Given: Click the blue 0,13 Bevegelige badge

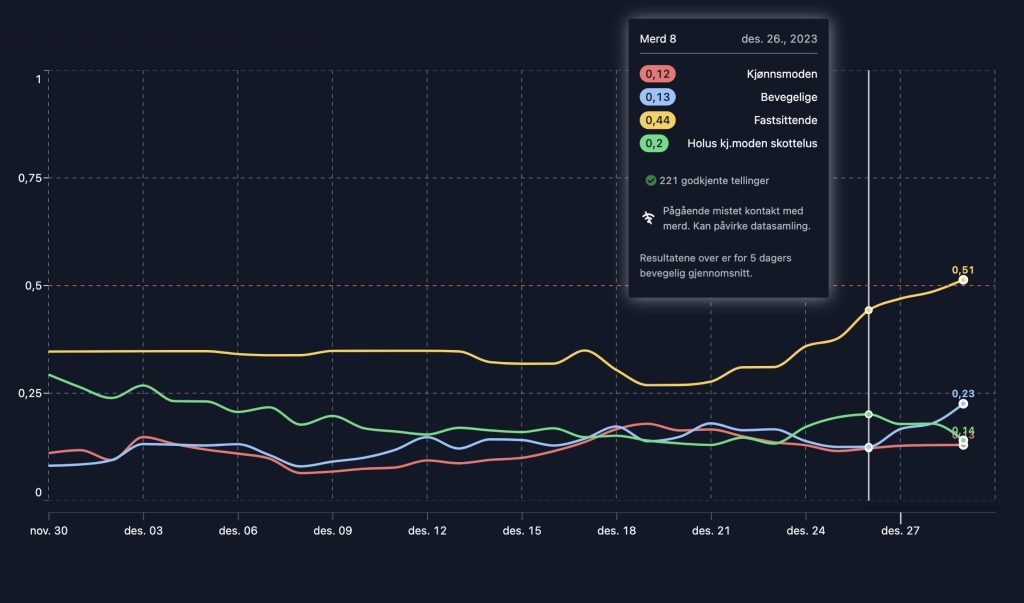Looking at the screenshot, I should click(x=658, y=97).
